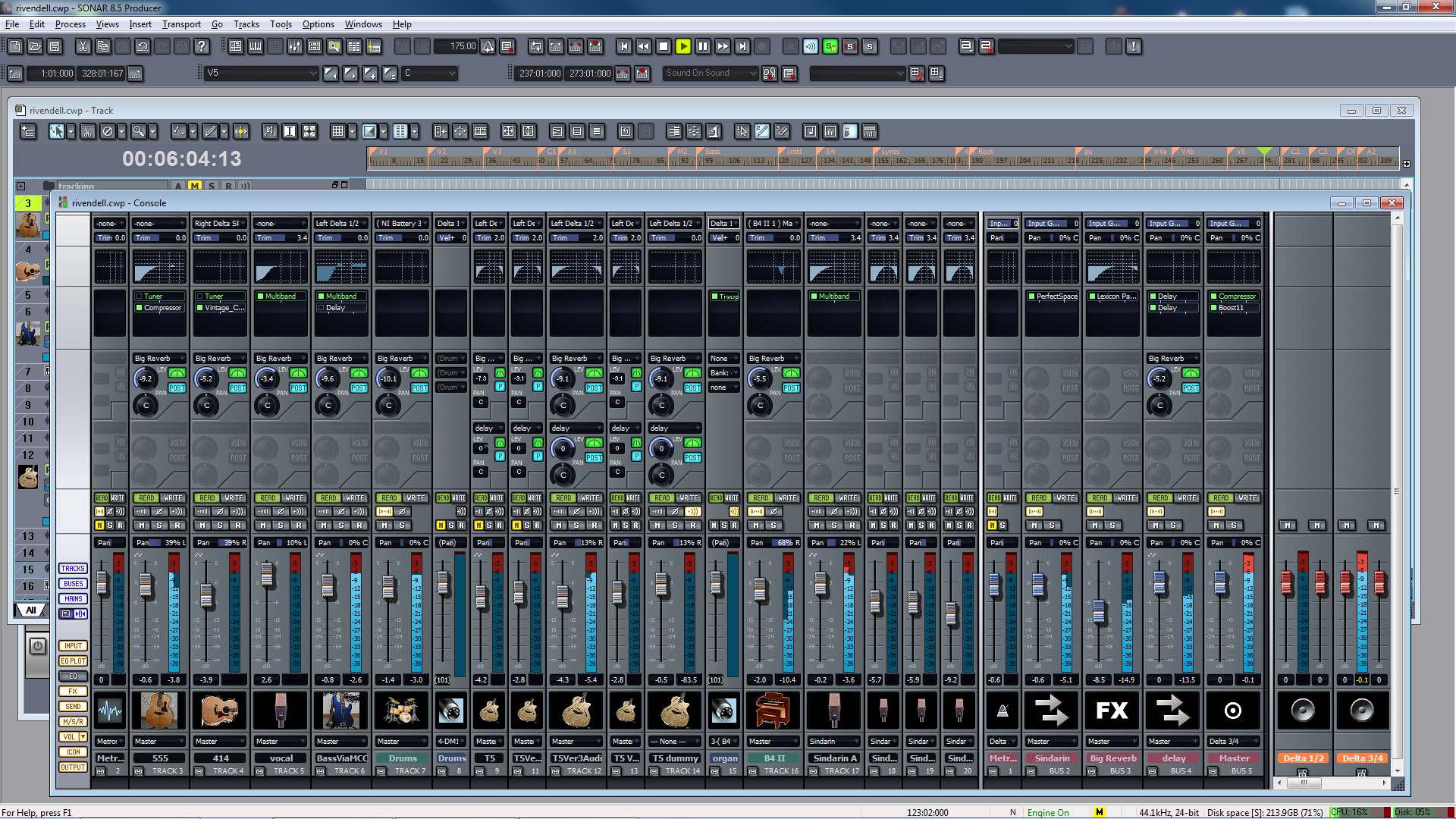Click the BUSES button in Console sidebar
The image size is (1456, 819).
[73, 584]
